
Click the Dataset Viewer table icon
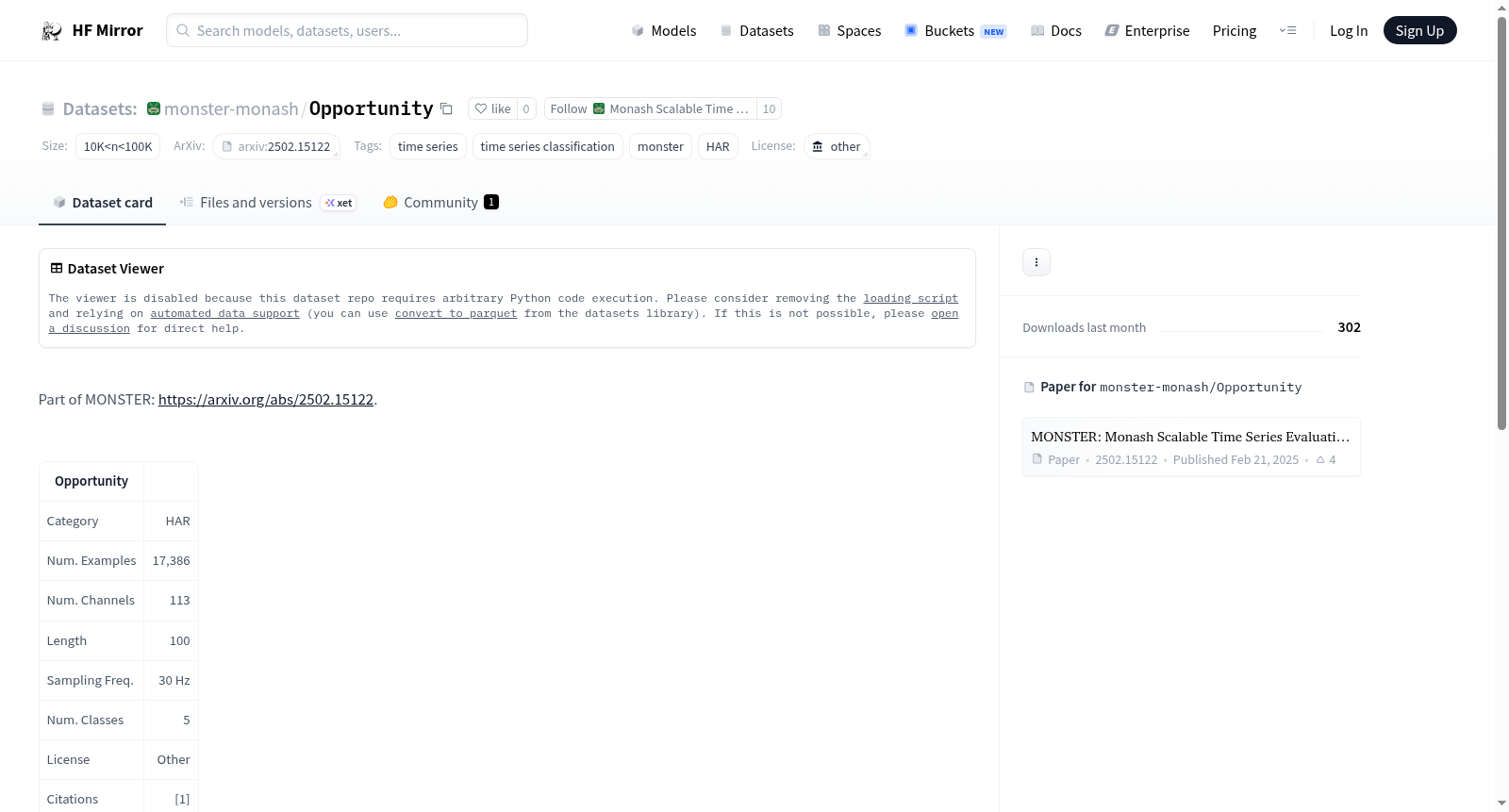[57, 269]
